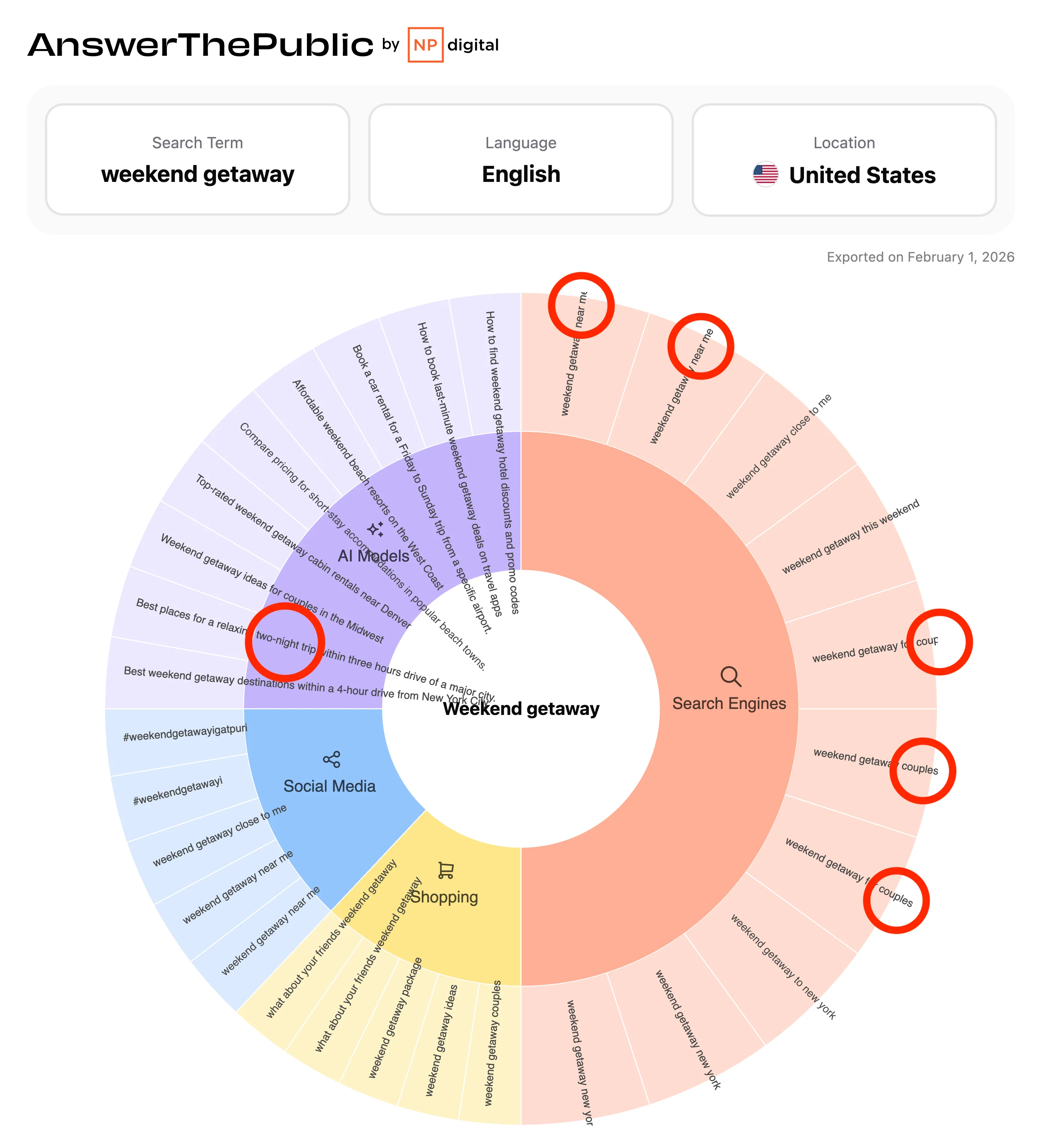The height and width of the screenshot is (1148, 1042).
Task: Click the AI Models sparkle icon
Action: 375,530
